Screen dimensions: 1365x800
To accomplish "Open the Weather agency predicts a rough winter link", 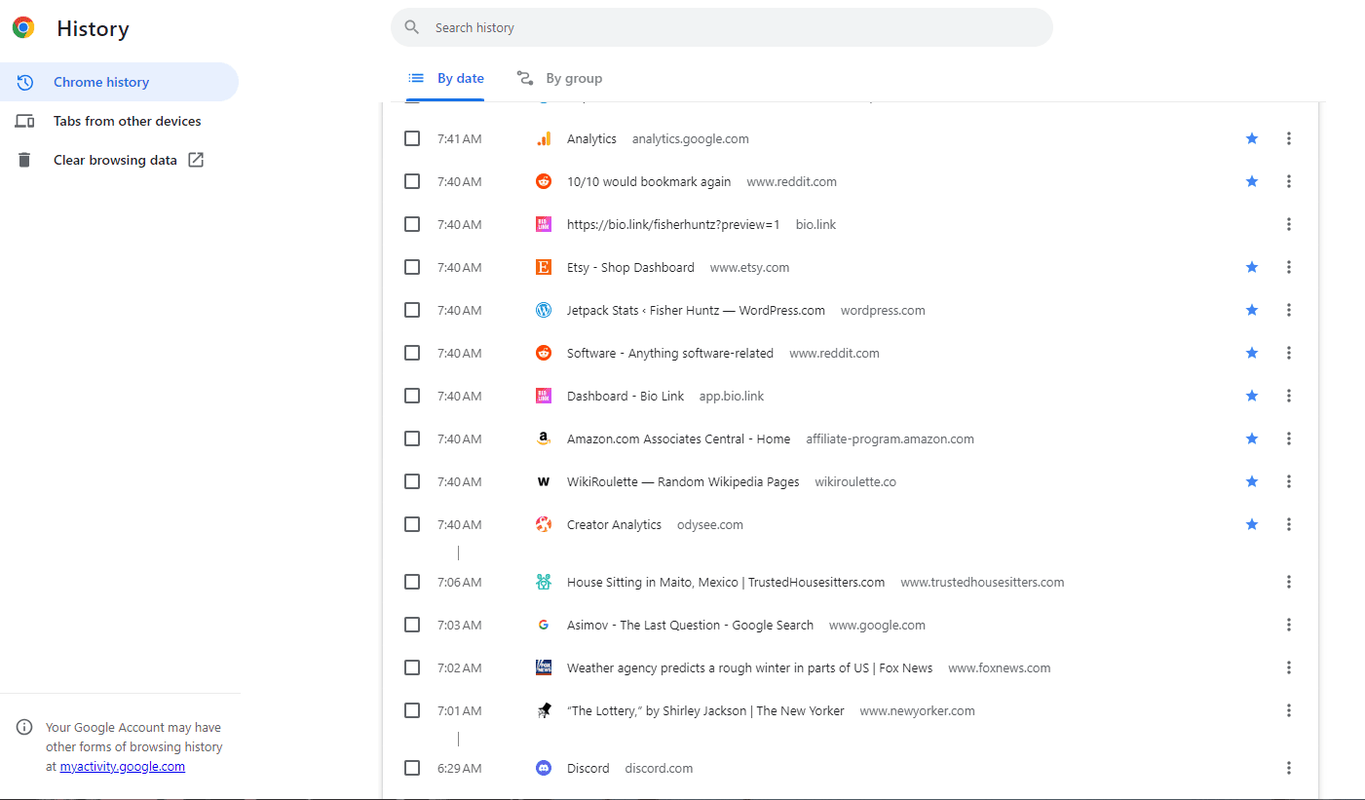I will 750,668.
